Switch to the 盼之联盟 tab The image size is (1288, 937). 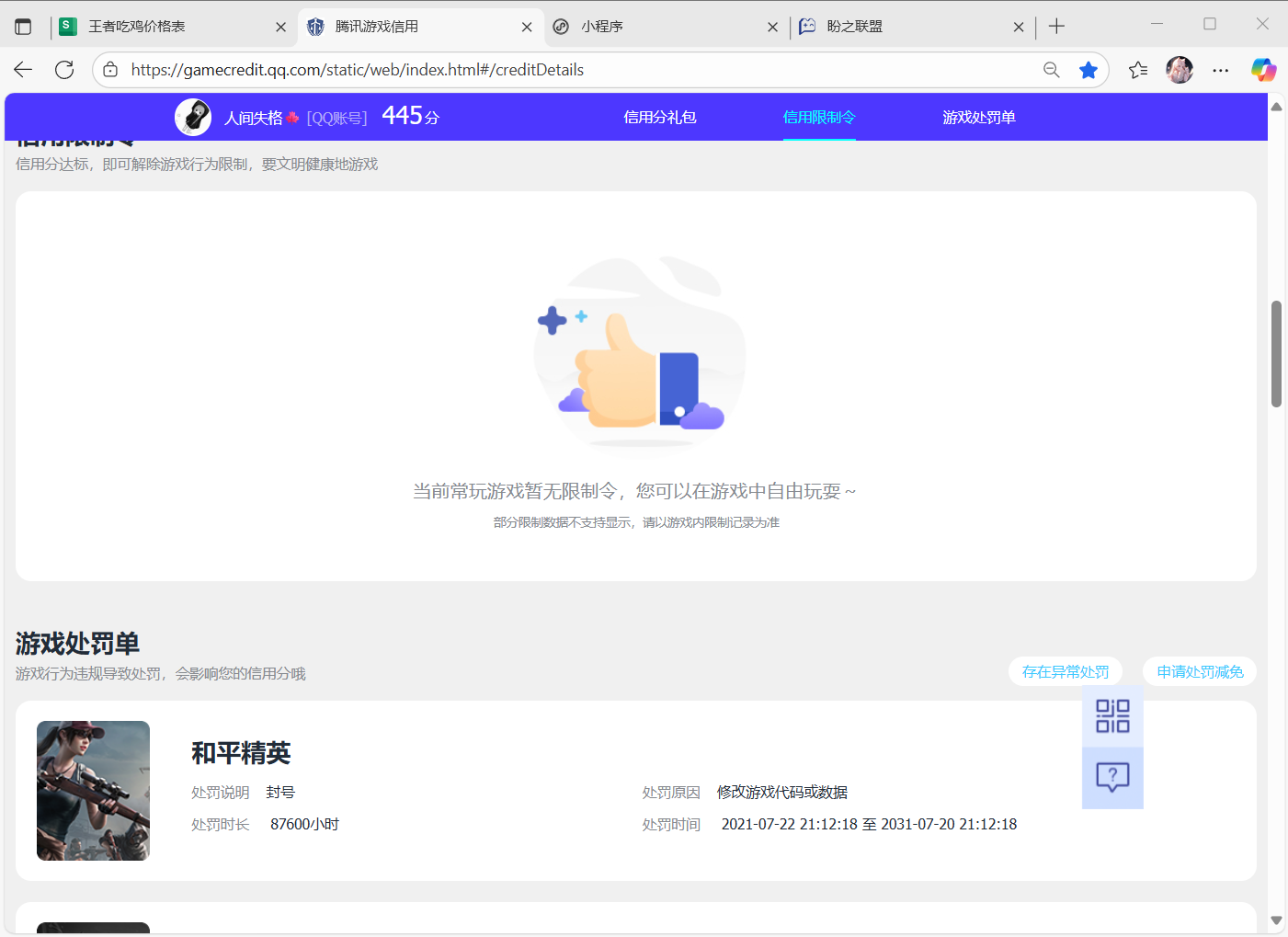click(x=912, y=27)
